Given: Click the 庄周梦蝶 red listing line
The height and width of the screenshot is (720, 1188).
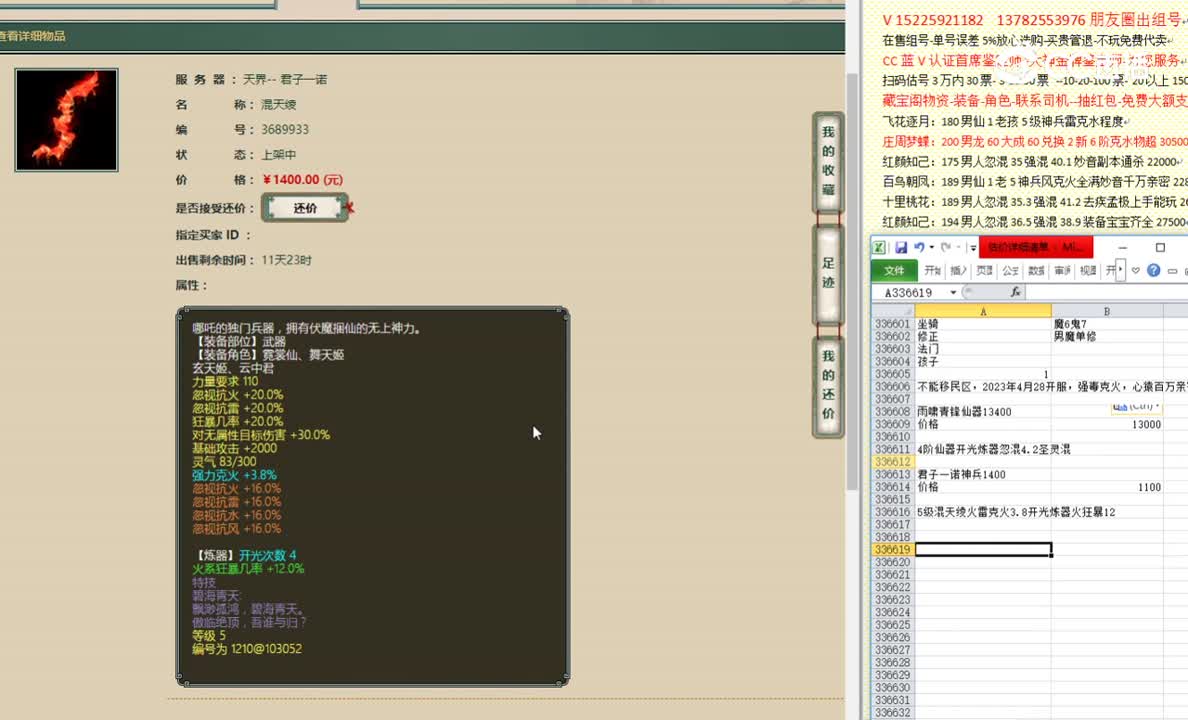Looking at the screenshot, I should [x=1034, y=142].
